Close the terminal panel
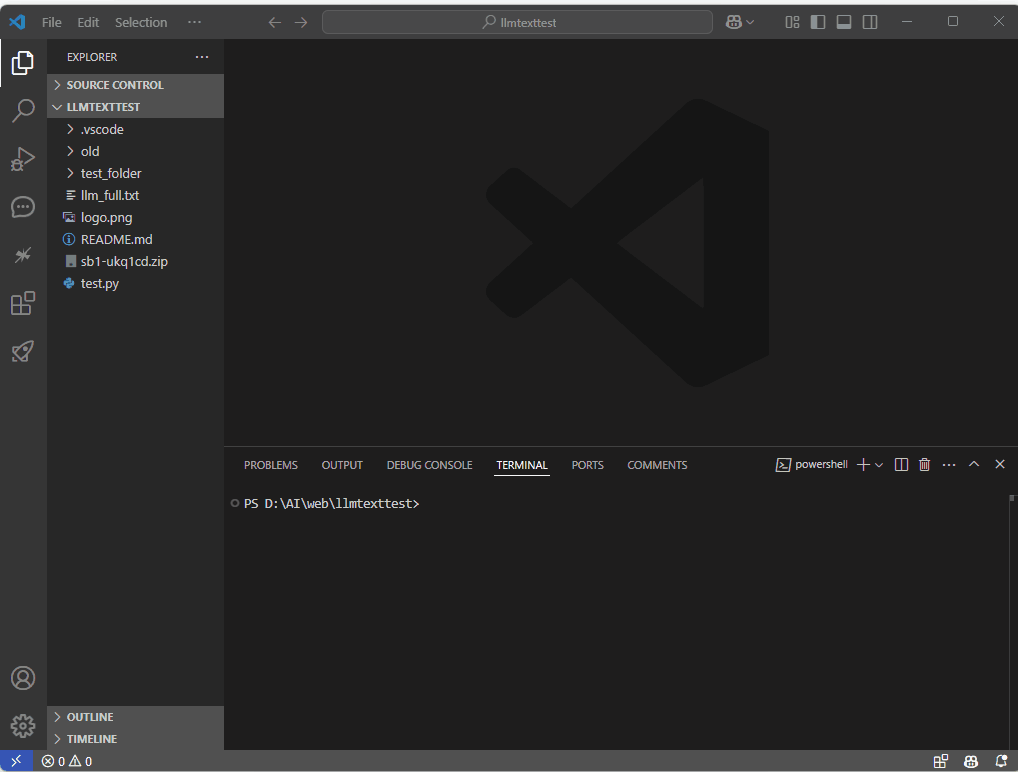 pyautogui.click(x=1000, y=464)
